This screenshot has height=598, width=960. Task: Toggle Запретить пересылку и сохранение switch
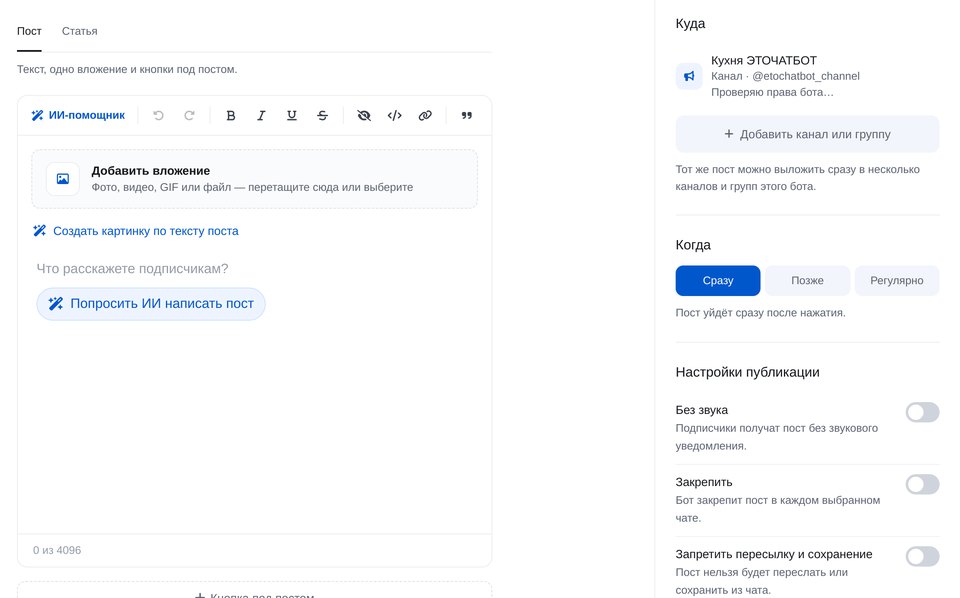pyautogui.click(x=922, y=556)
